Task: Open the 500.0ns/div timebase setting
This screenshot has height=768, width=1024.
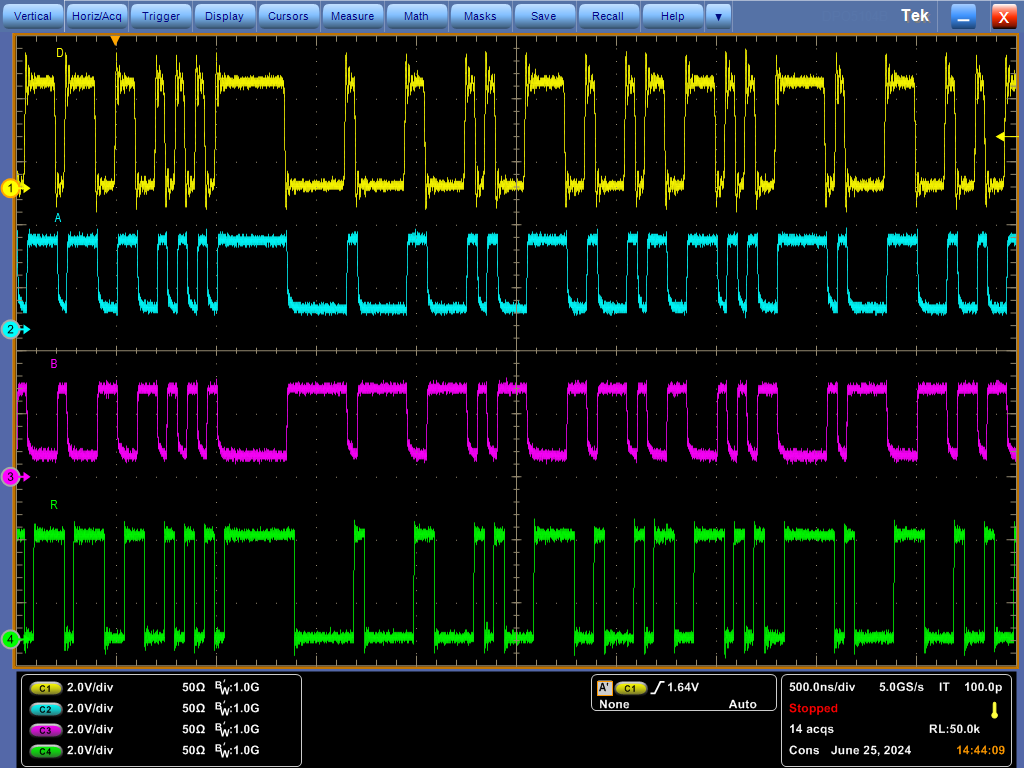Action: tap(823, 687)
